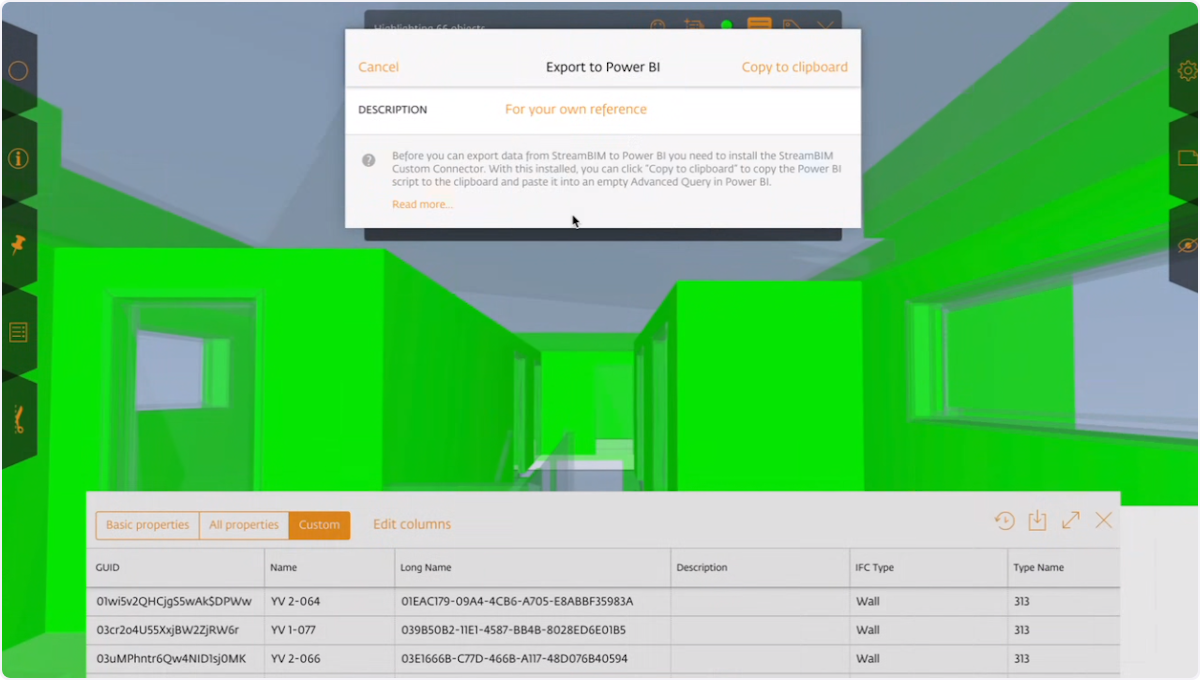
Task: Select the Basic properties tab
Action: [148, 525]
